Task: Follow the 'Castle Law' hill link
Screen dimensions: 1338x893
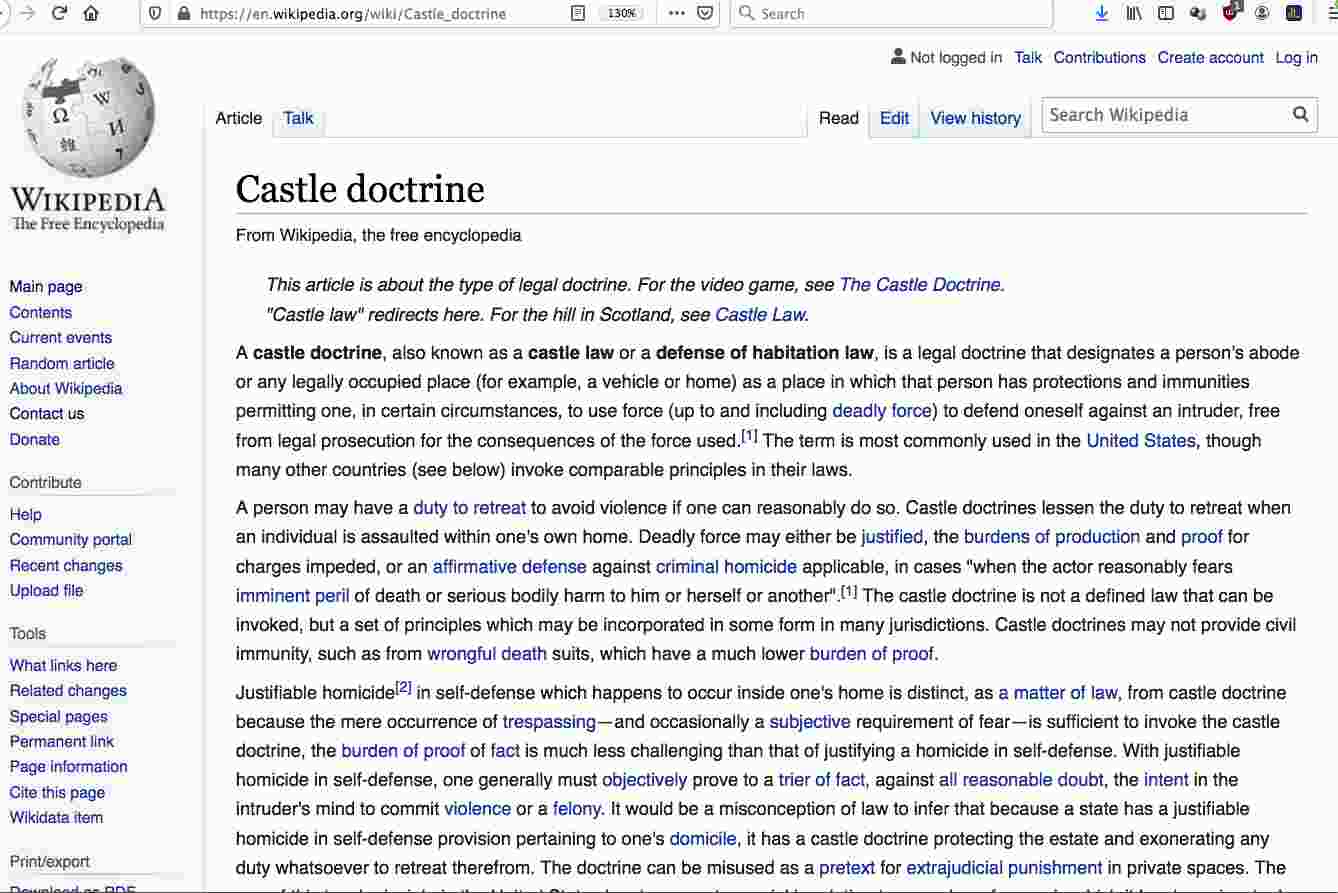Action: pos(760,315)
